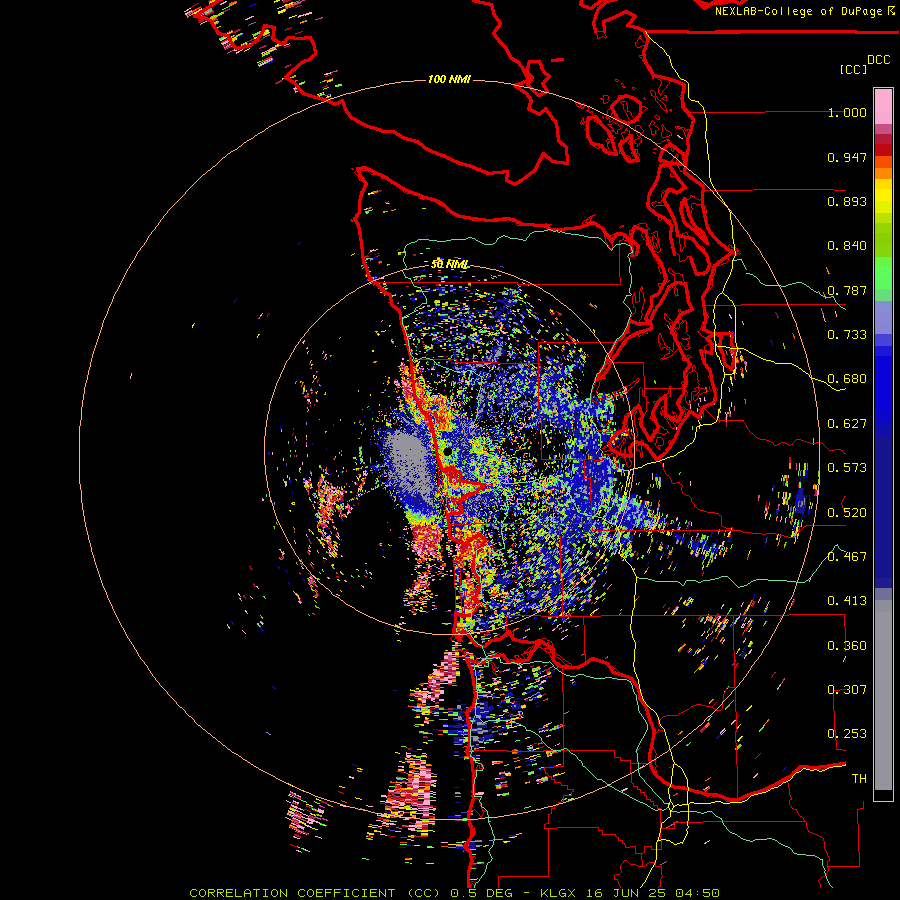This screenshot has height=900, width=900.
Task: Pick the gray segment of the color bar
Action: pyautogui.click(x=883, y=695)
